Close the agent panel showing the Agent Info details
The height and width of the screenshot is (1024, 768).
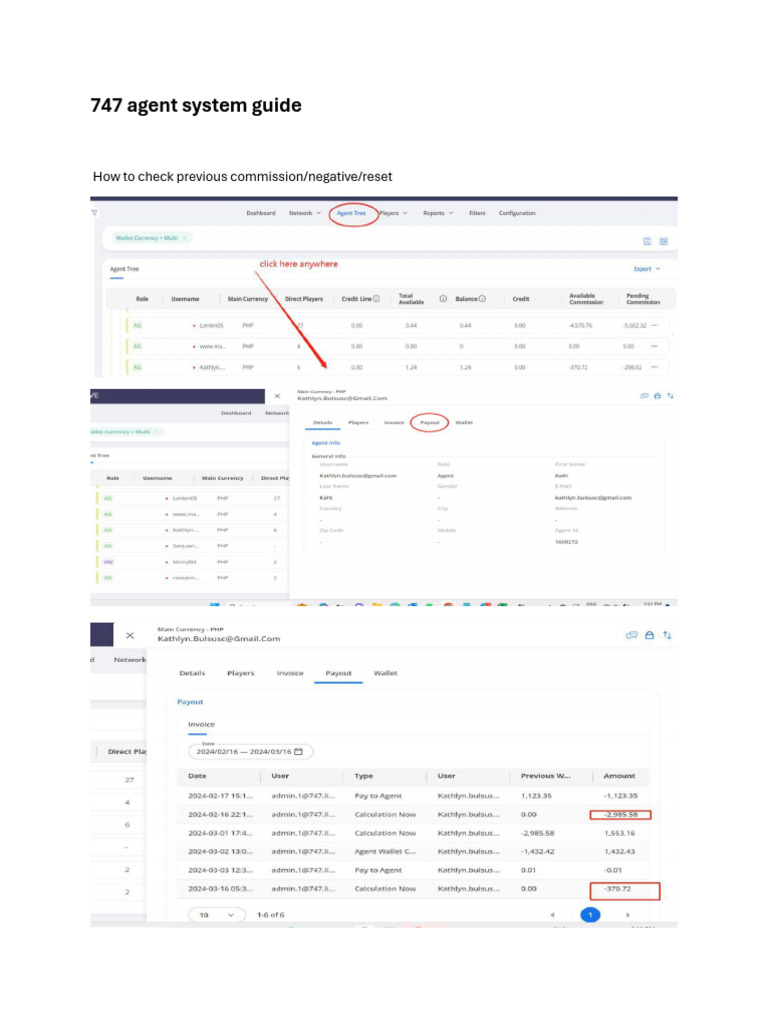point(277,396)
